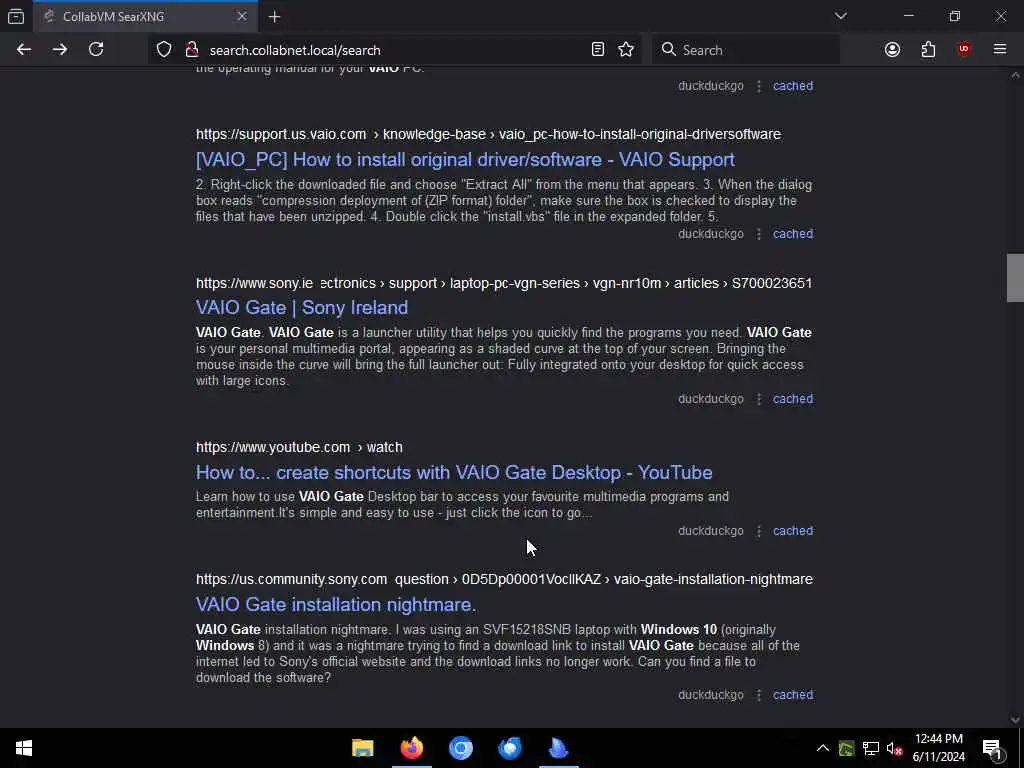The height and width of the screenshot is (768, 1024).
Task: Open the round blue-ring browser icon in taskbar
Action: tap(460, 748)
